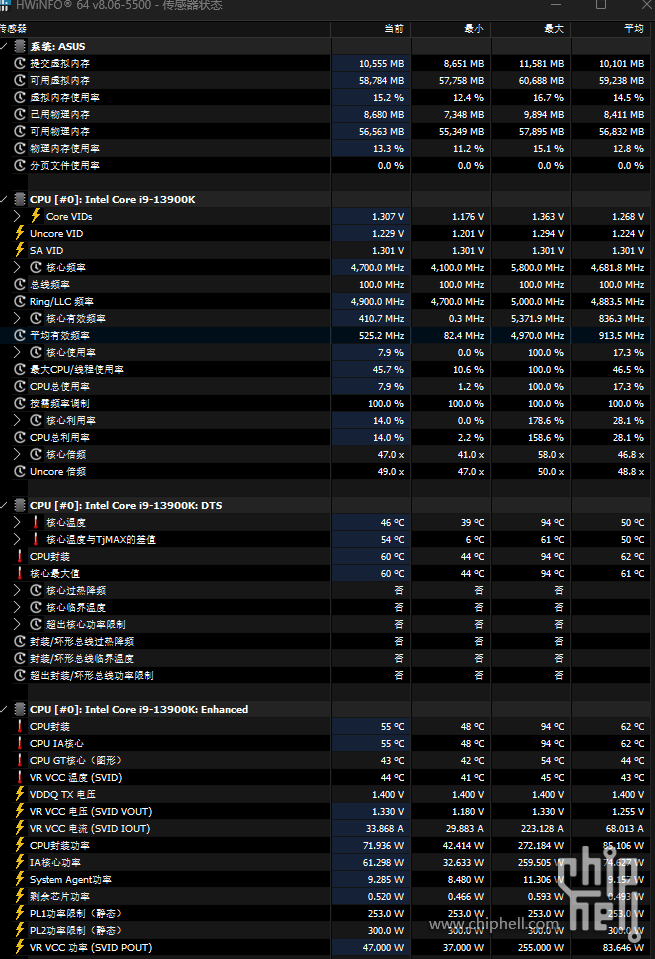This screenshot has height=959, width=655.
Task: Click the thermometer icon of CPU GT核心
Action: coord(20,760)
